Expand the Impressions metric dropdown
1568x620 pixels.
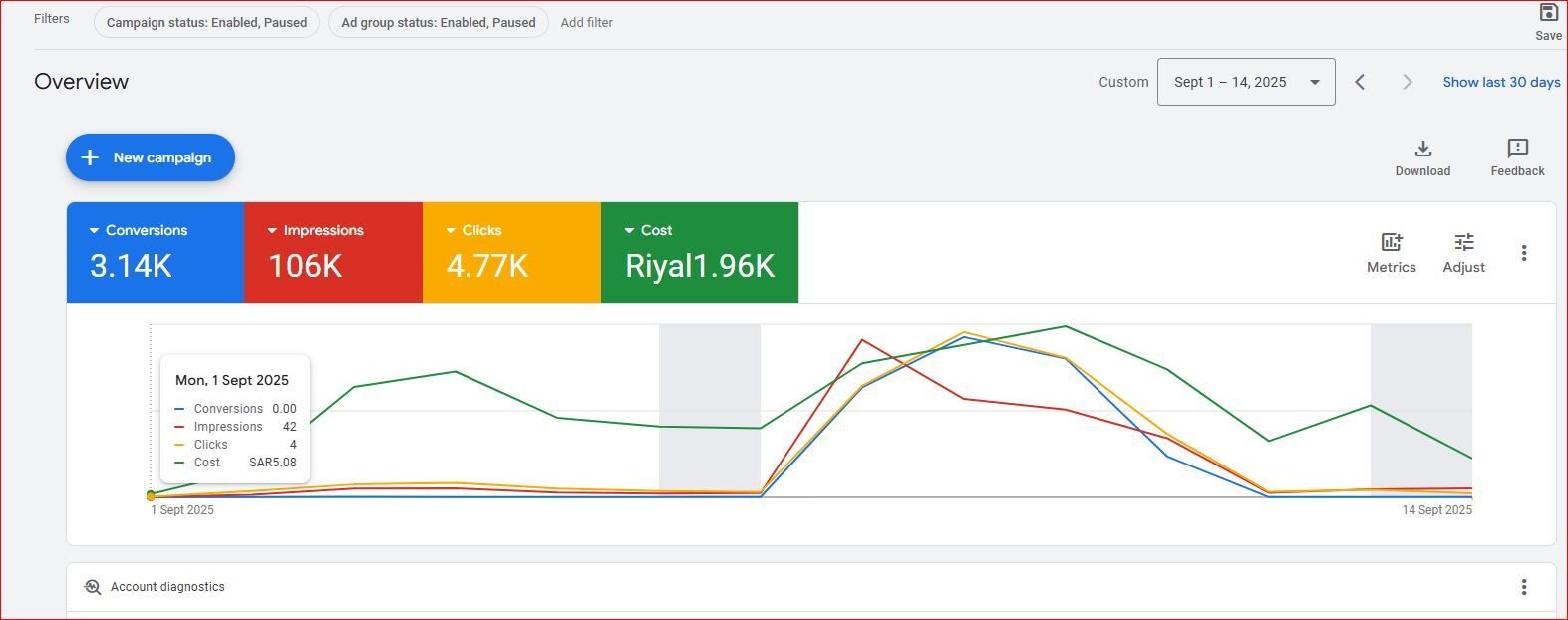(x=272, y=230)
